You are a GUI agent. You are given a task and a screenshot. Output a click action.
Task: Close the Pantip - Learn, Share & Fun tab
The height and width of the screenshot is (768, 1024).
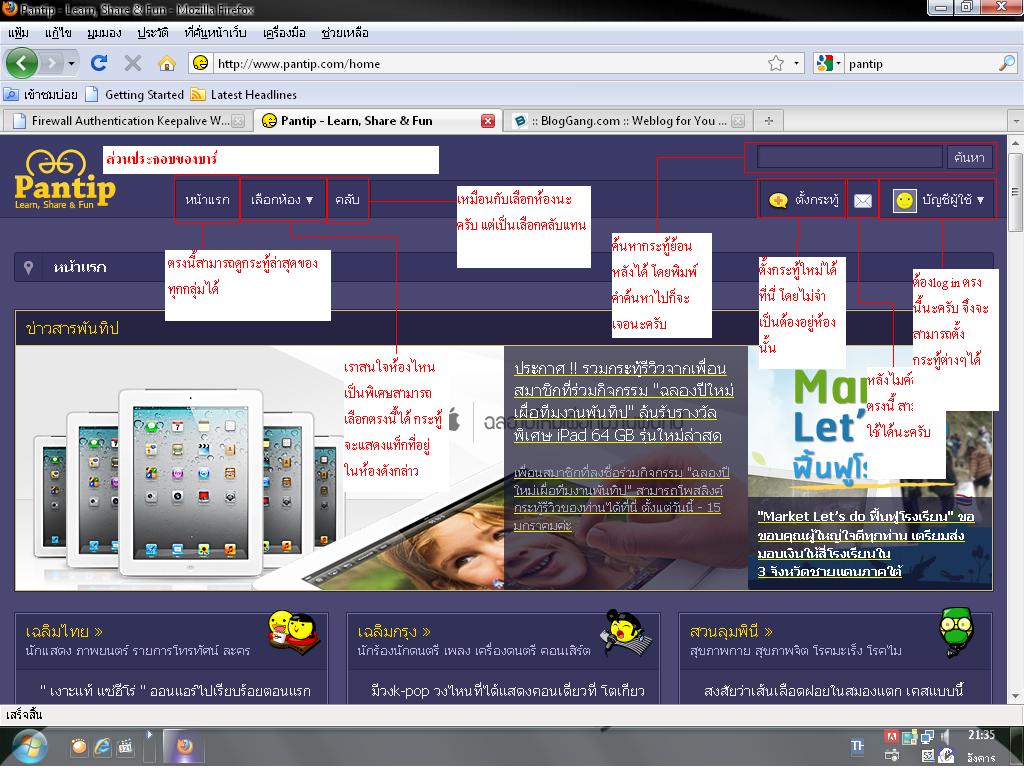coord(488,121)
